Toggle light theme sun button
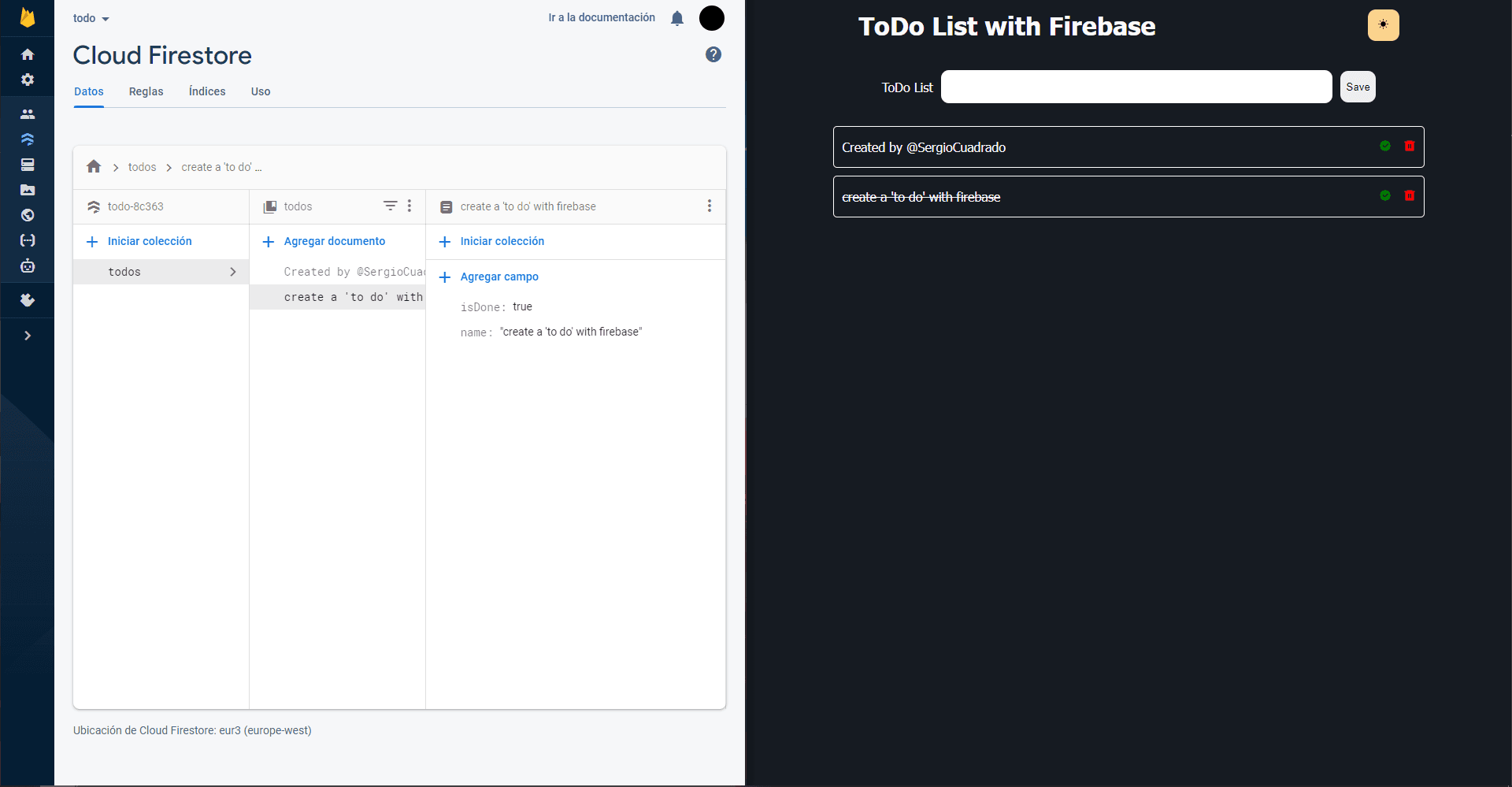Image resolution: width=1512 pixels, height=787 pixels. click(1384, 25)
